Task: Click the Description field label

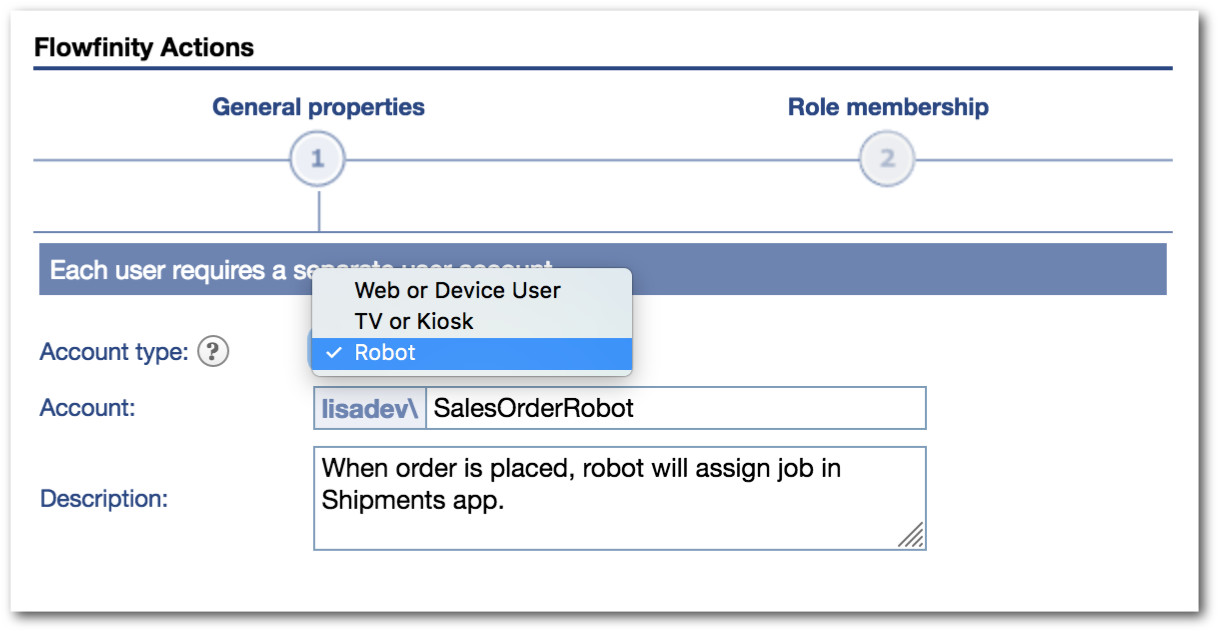Action: [104, 498]
